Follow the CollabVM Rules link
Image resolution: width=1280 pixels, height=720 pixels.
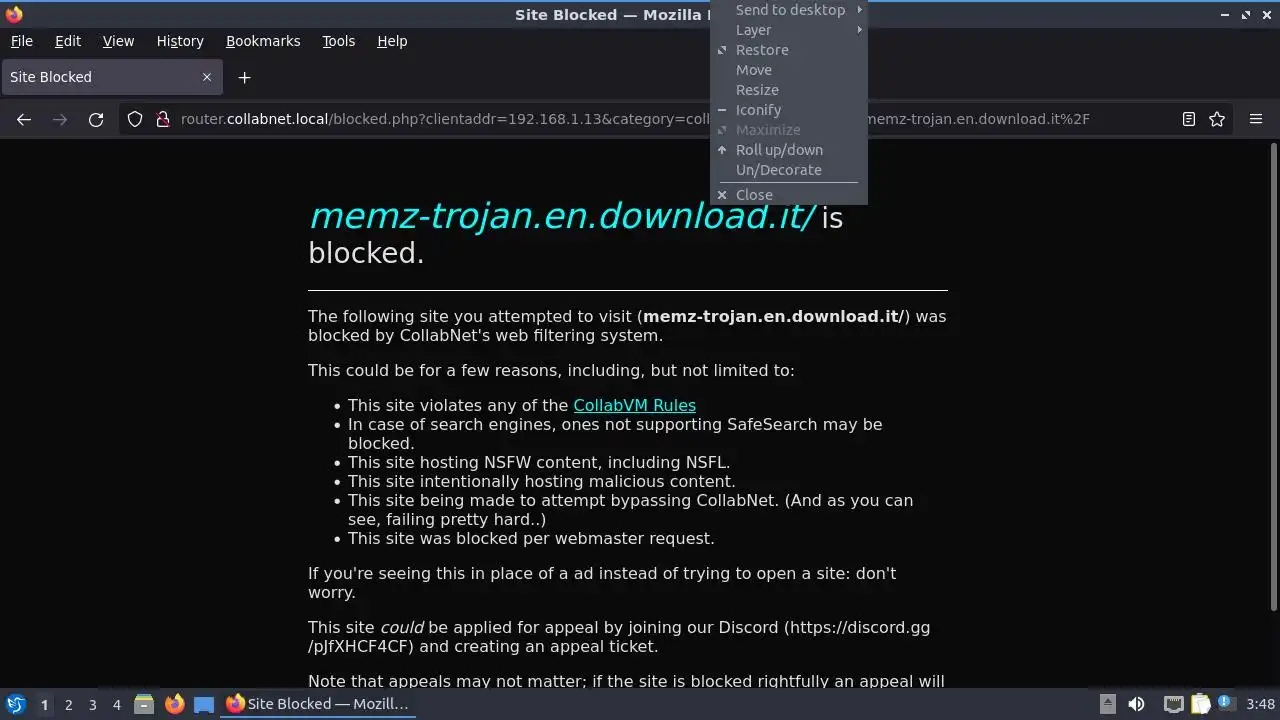point(634,405)
